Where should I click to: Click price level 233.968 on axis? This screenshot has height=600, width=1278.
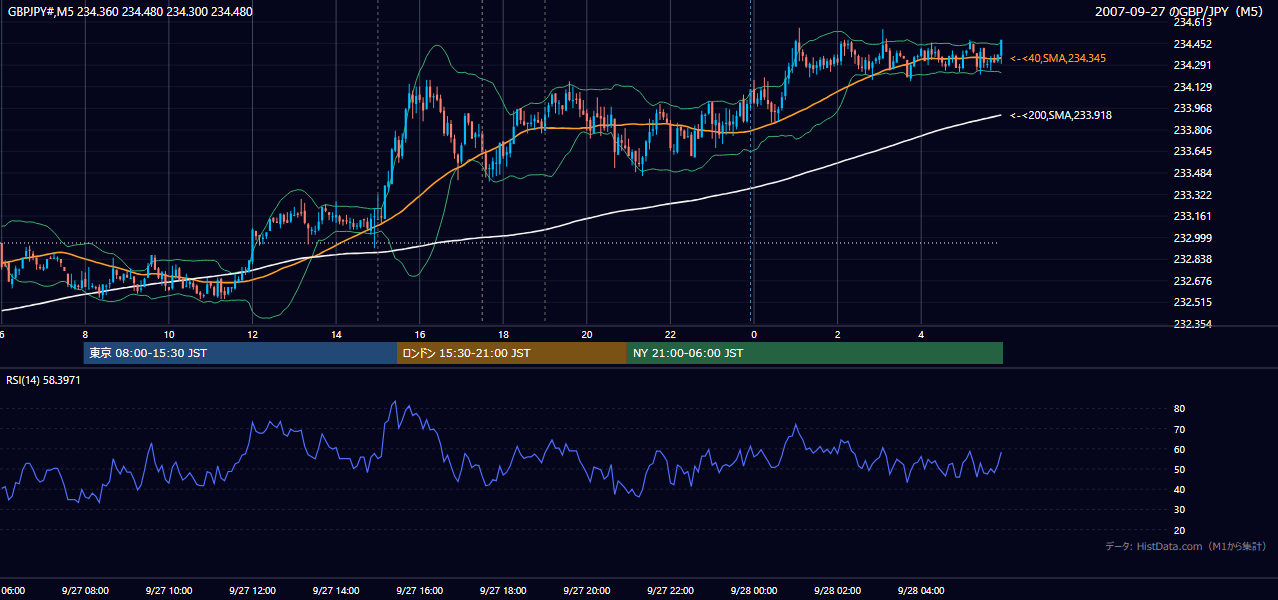1192,108
